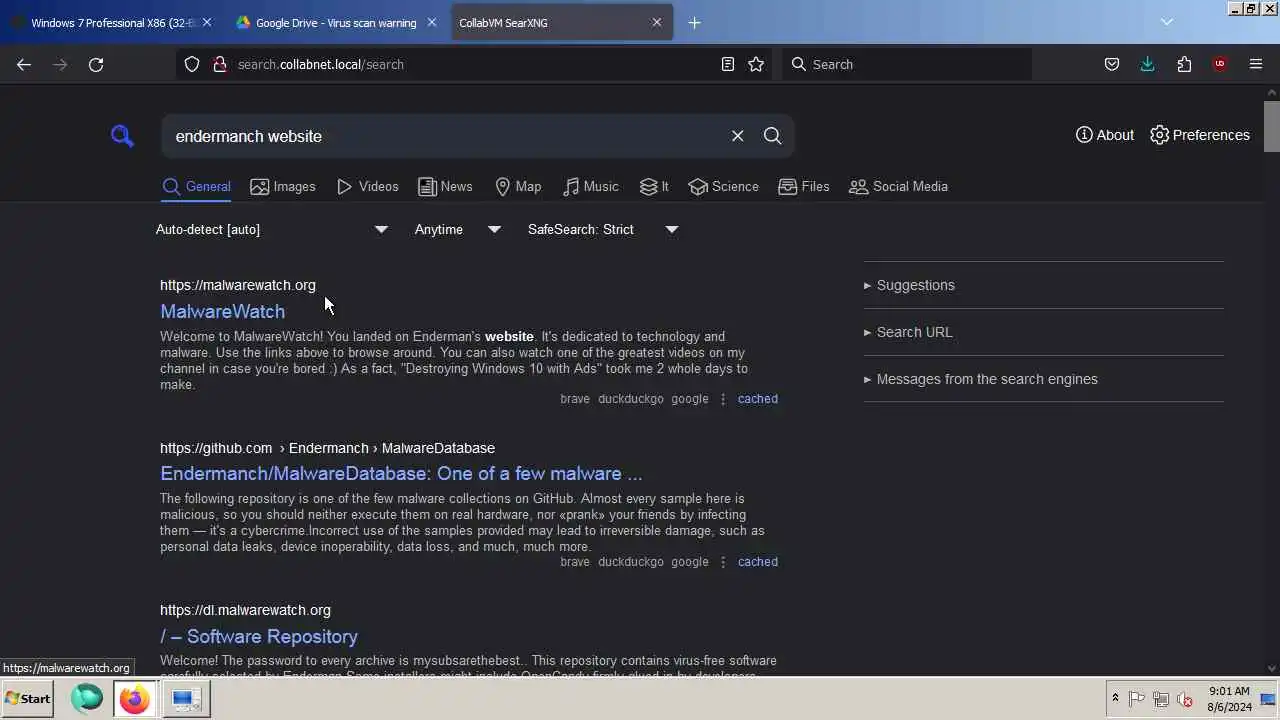Open cached link for MalwareWatch result
Viewport: 1280px width, 720px height.
pyautogui.click(x=758, y=398)
